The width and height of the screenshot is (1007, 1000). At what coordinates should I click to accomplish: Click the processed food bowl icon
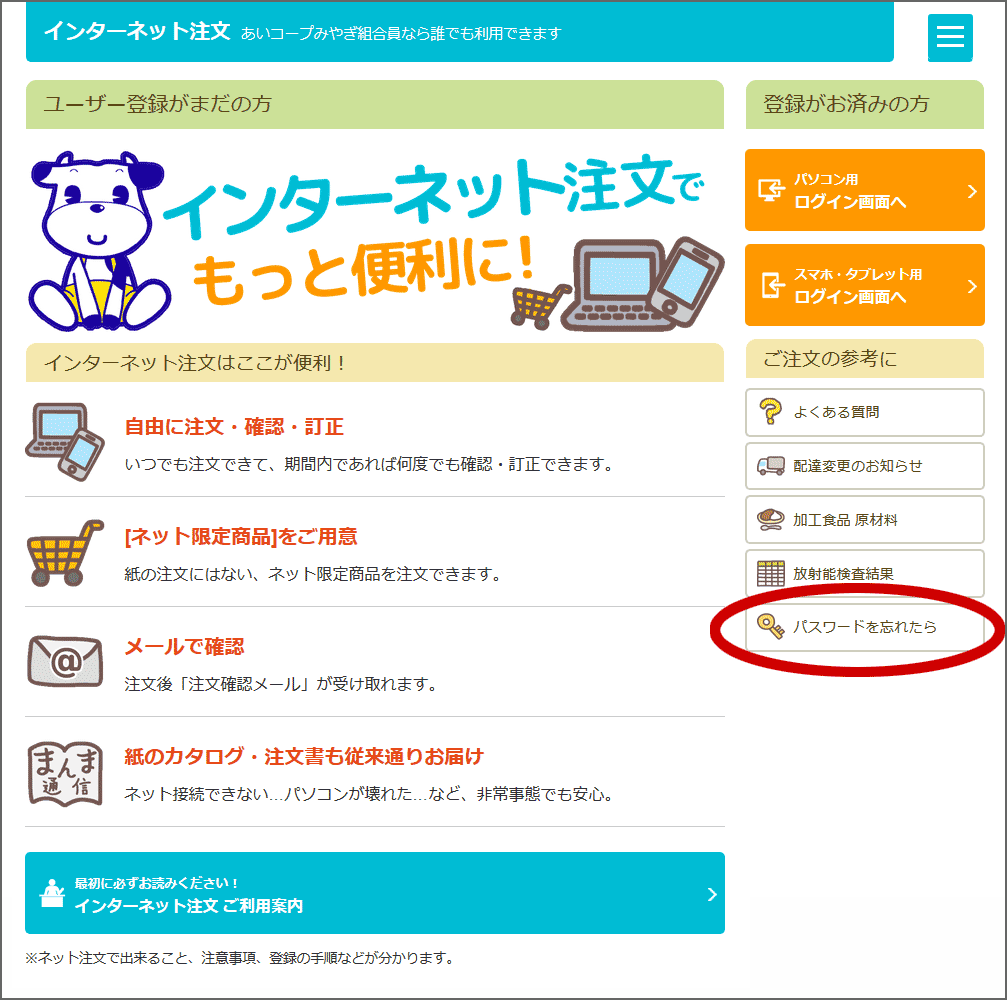click(771, 519)
